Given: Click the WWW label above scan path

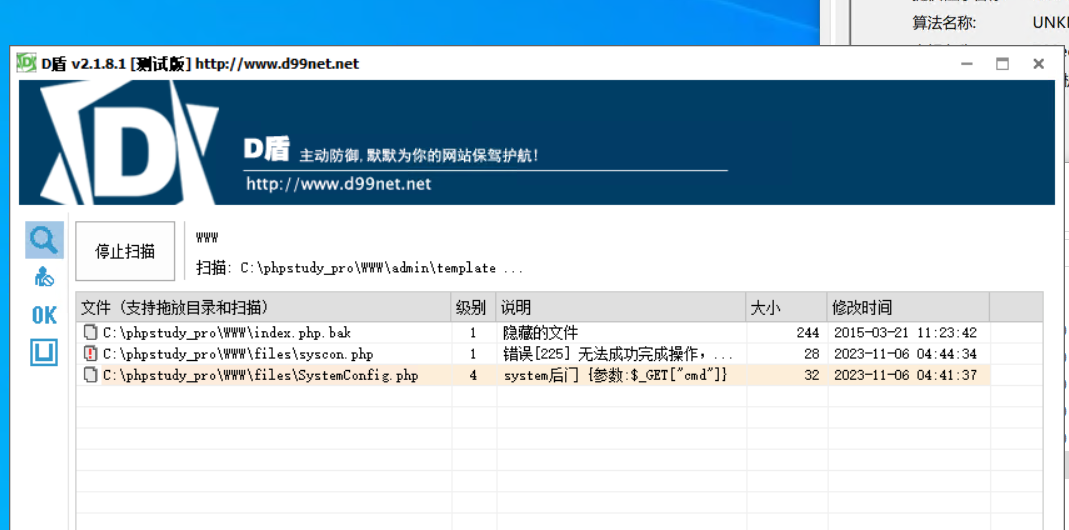Looking at the screenshot, I should (207, 238).
